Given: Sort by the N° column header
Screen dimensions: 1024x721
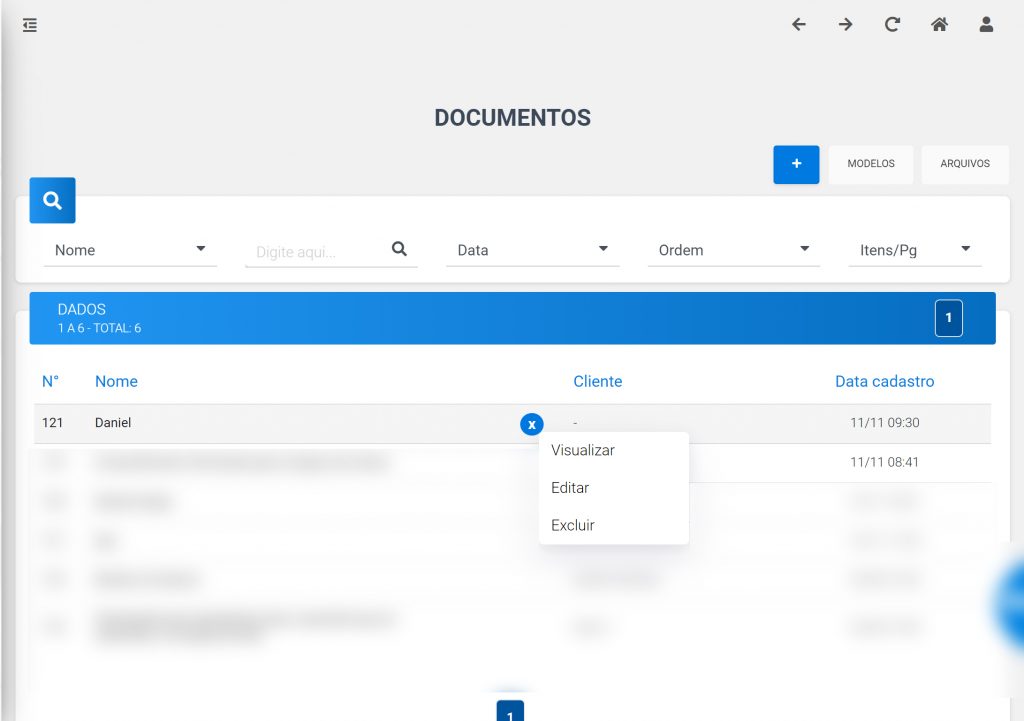Looking at the screenshot, I should coord(50,381).
